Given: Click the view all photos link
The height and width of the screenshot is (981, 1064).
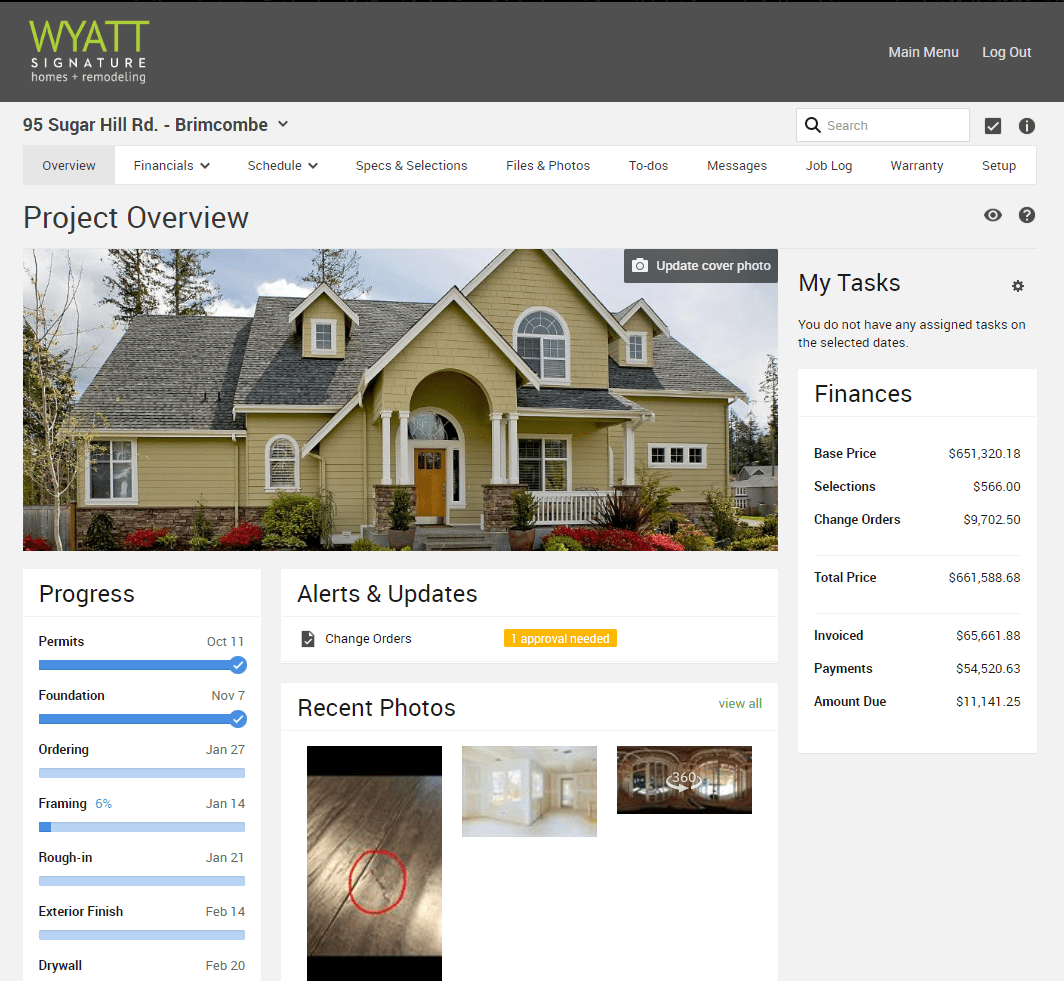Looking at the screenshot, I should tap(740, 703).
